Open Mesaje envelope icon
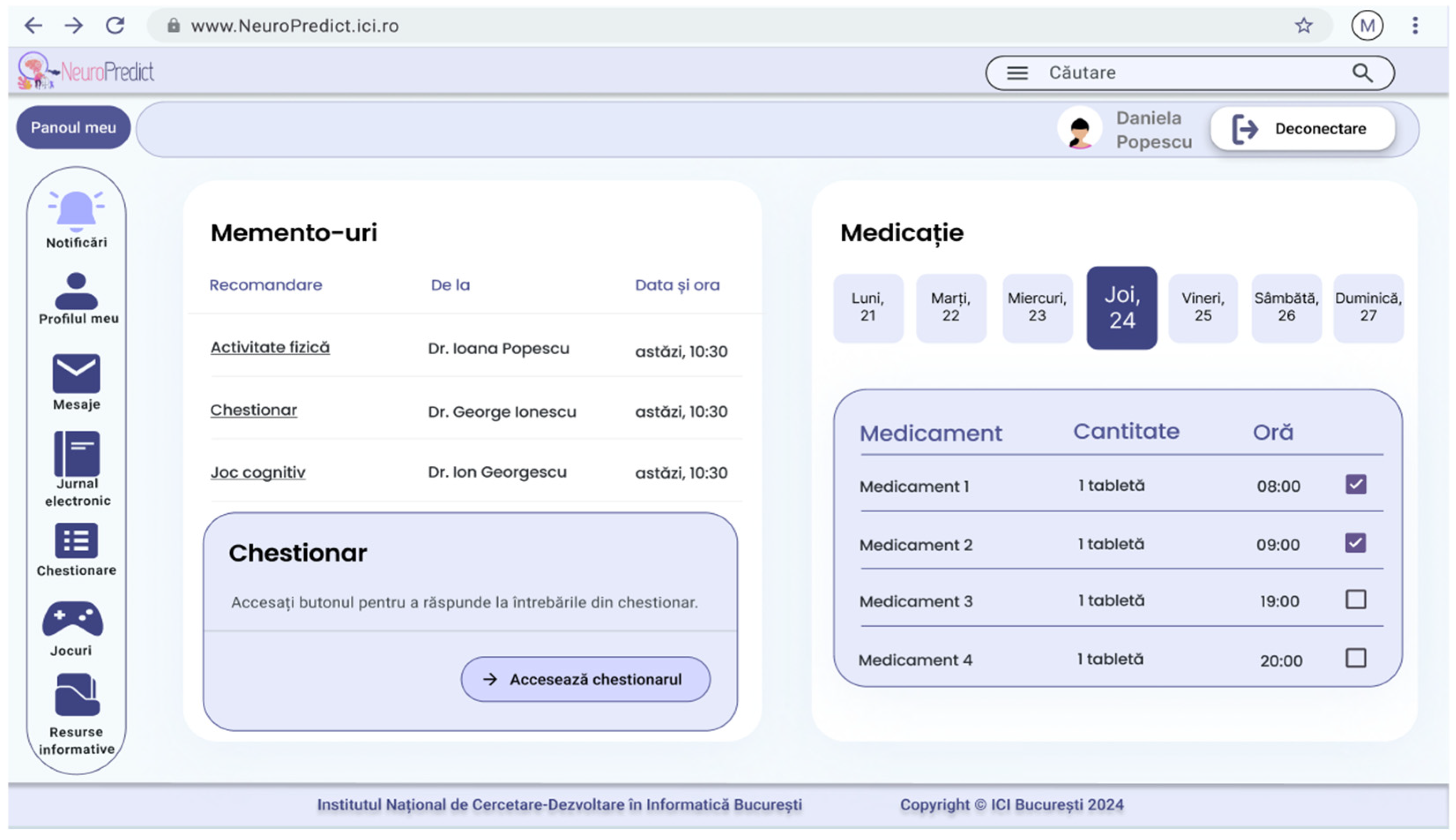The image size is (1456, 840). coord(76,373)
